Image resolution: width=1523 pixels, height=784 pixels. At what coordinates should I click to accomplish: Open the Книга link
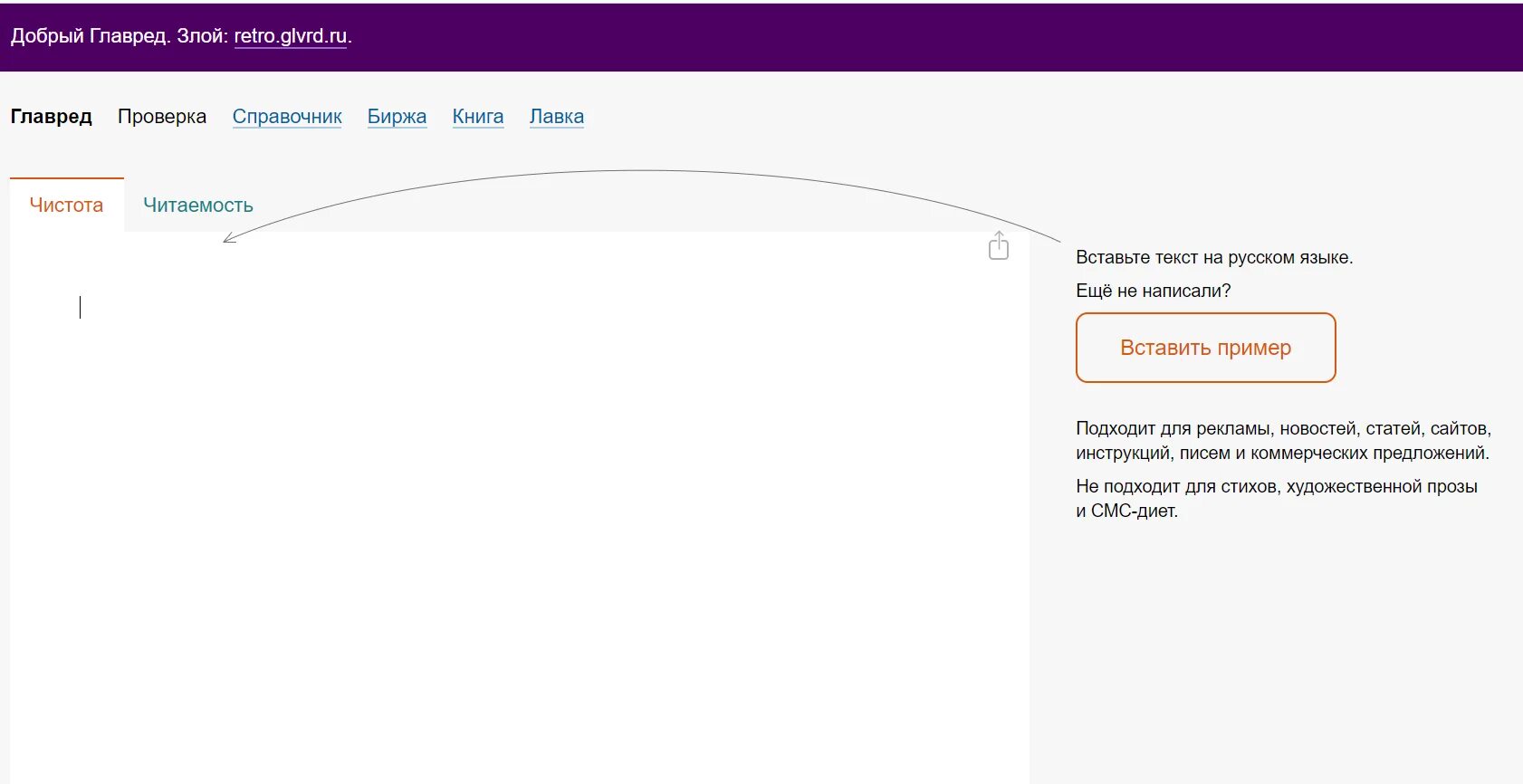(x=478, y=117)
